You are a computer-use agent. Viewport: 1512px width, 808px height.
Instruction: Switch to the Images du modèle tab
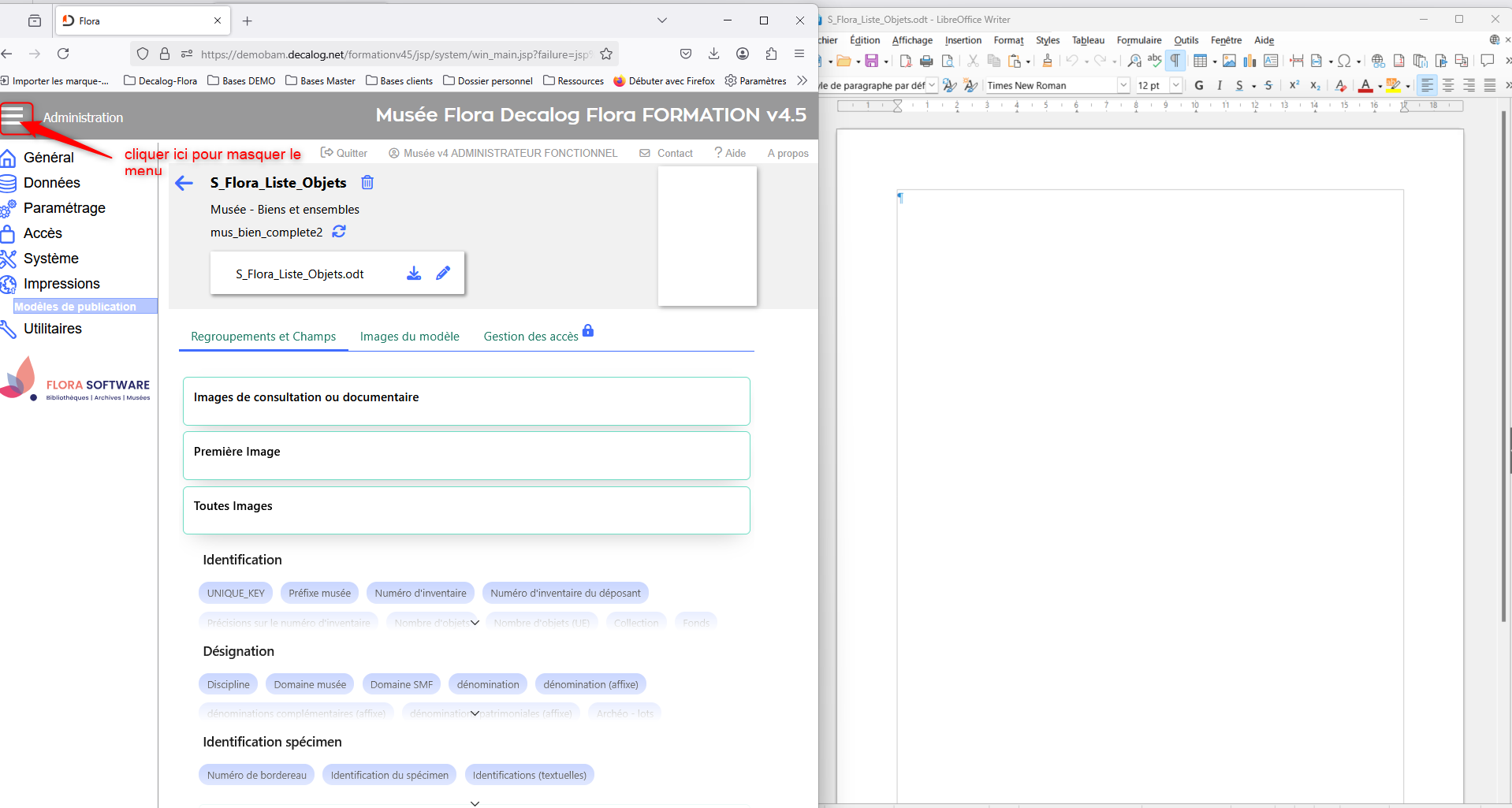(x=409, y=337)
